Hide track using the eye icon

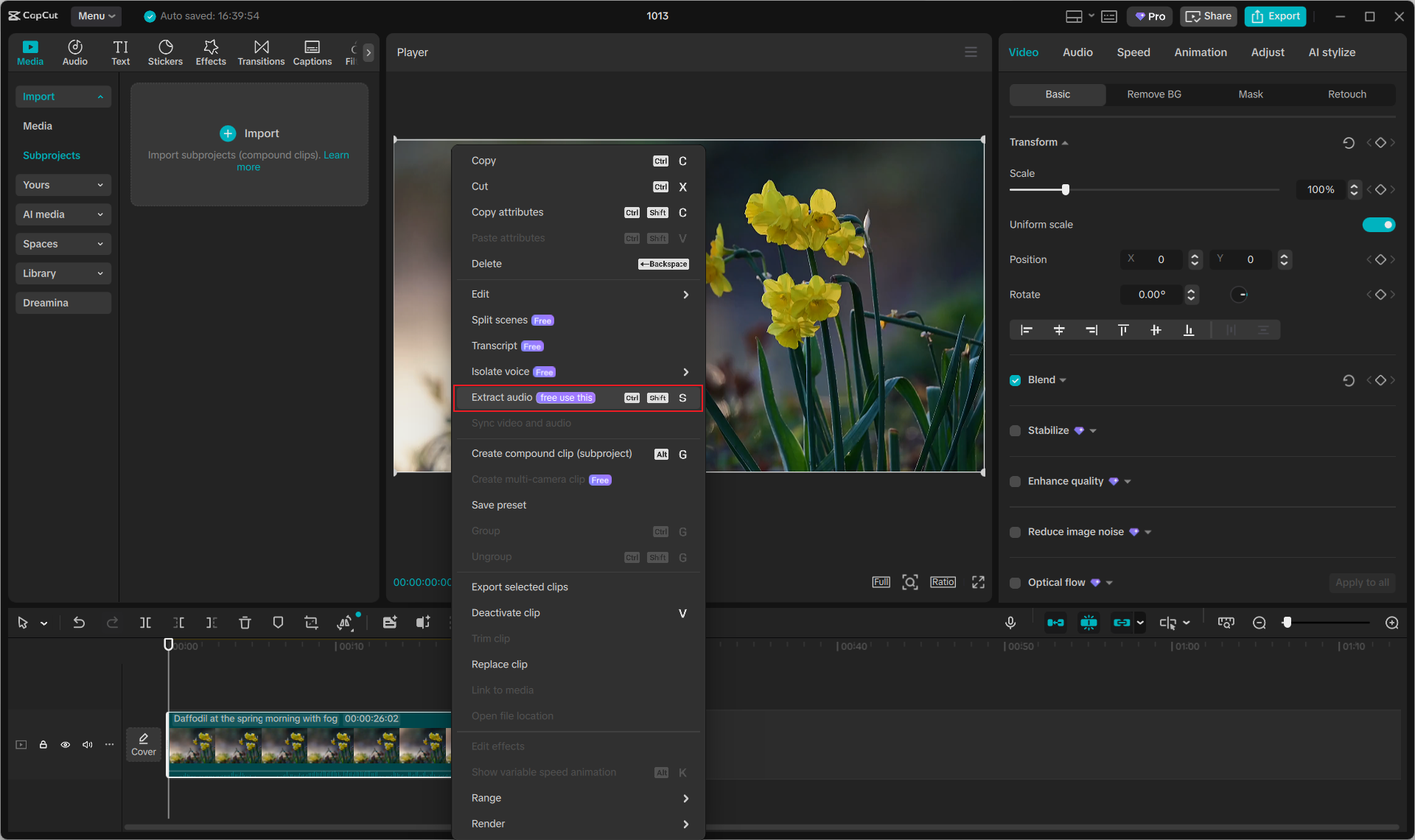point(66,744)
